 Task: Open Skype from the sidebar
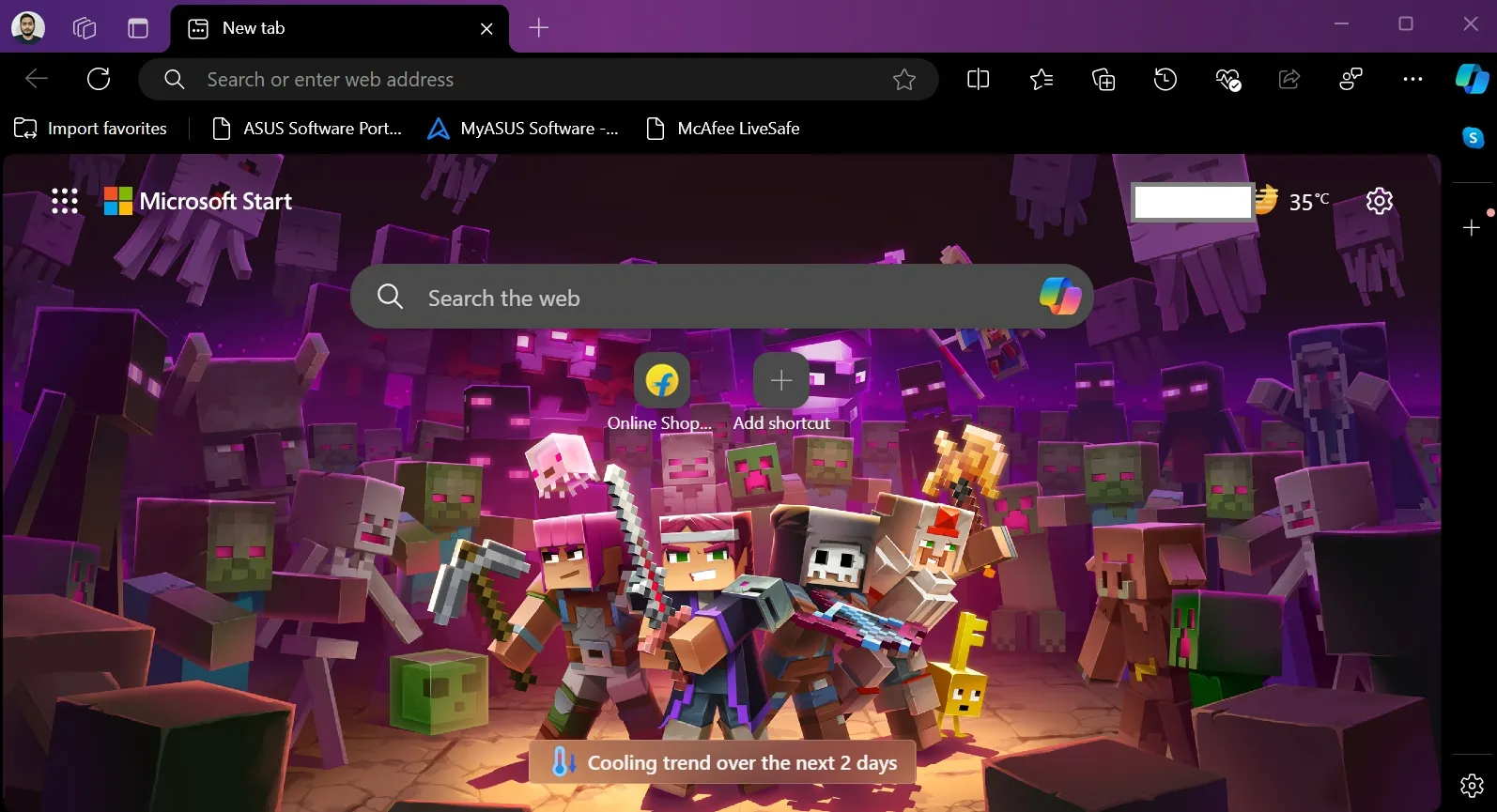point(1473,138)
